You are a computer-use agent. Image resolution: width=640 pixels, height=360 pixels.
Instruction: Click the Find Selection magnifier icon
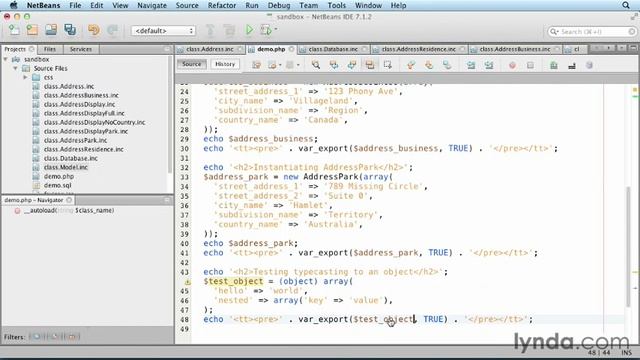point(316,65)
